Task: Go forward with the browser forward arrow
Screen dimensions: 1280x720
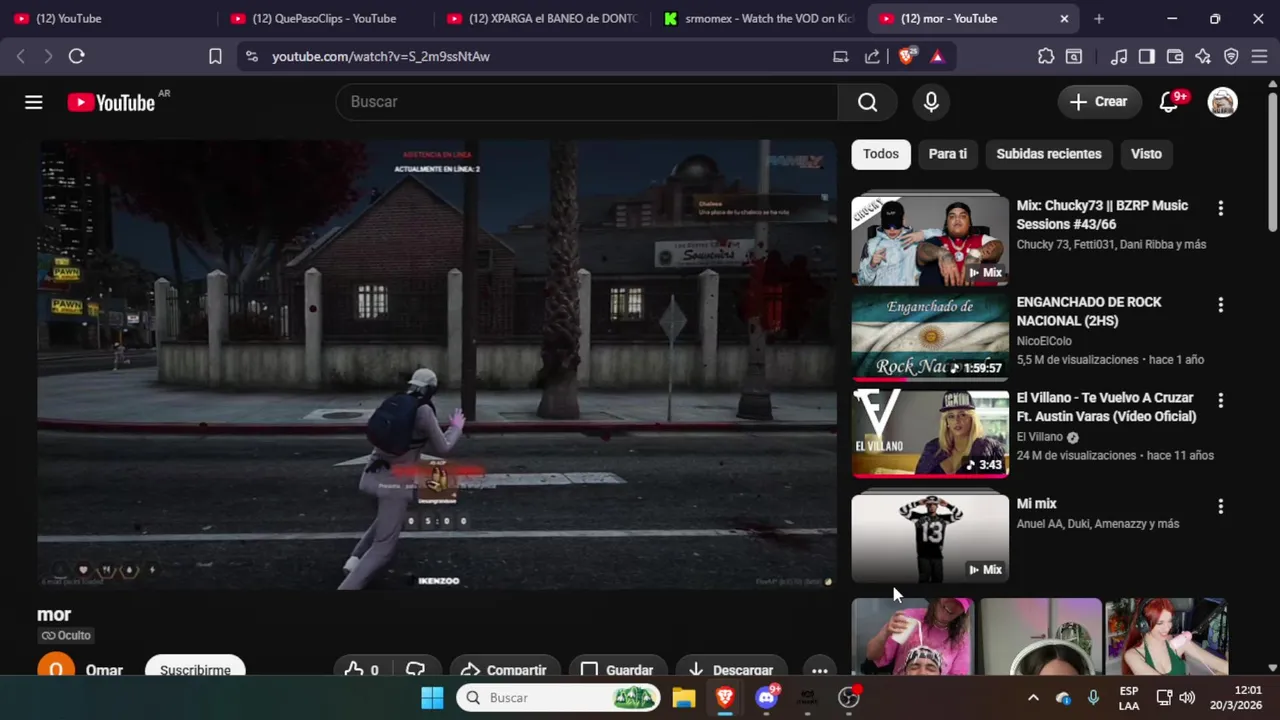Action: click(x=48, y=57)
